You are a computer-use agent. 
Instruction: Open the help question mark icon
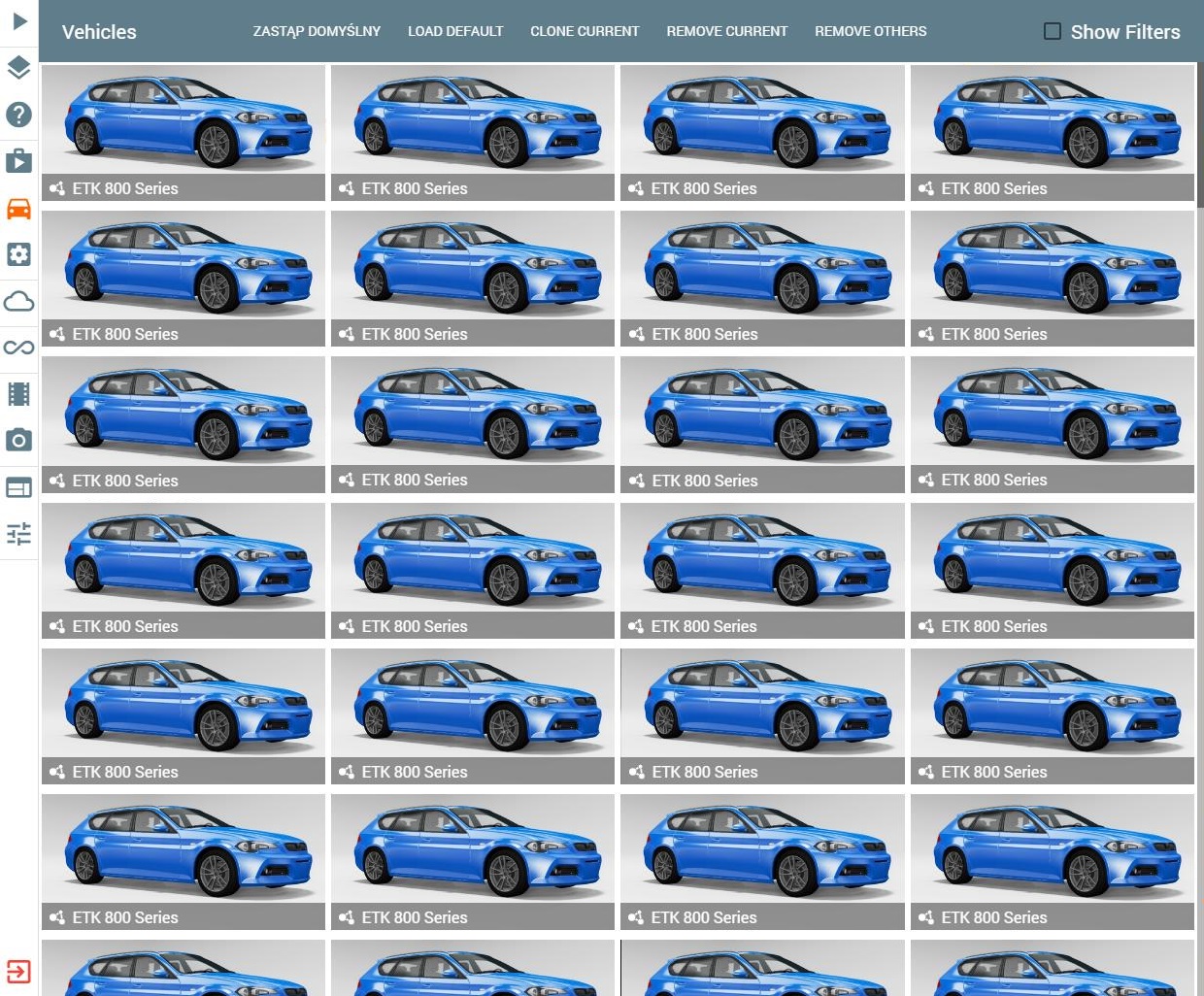click(x=18, y=115)
